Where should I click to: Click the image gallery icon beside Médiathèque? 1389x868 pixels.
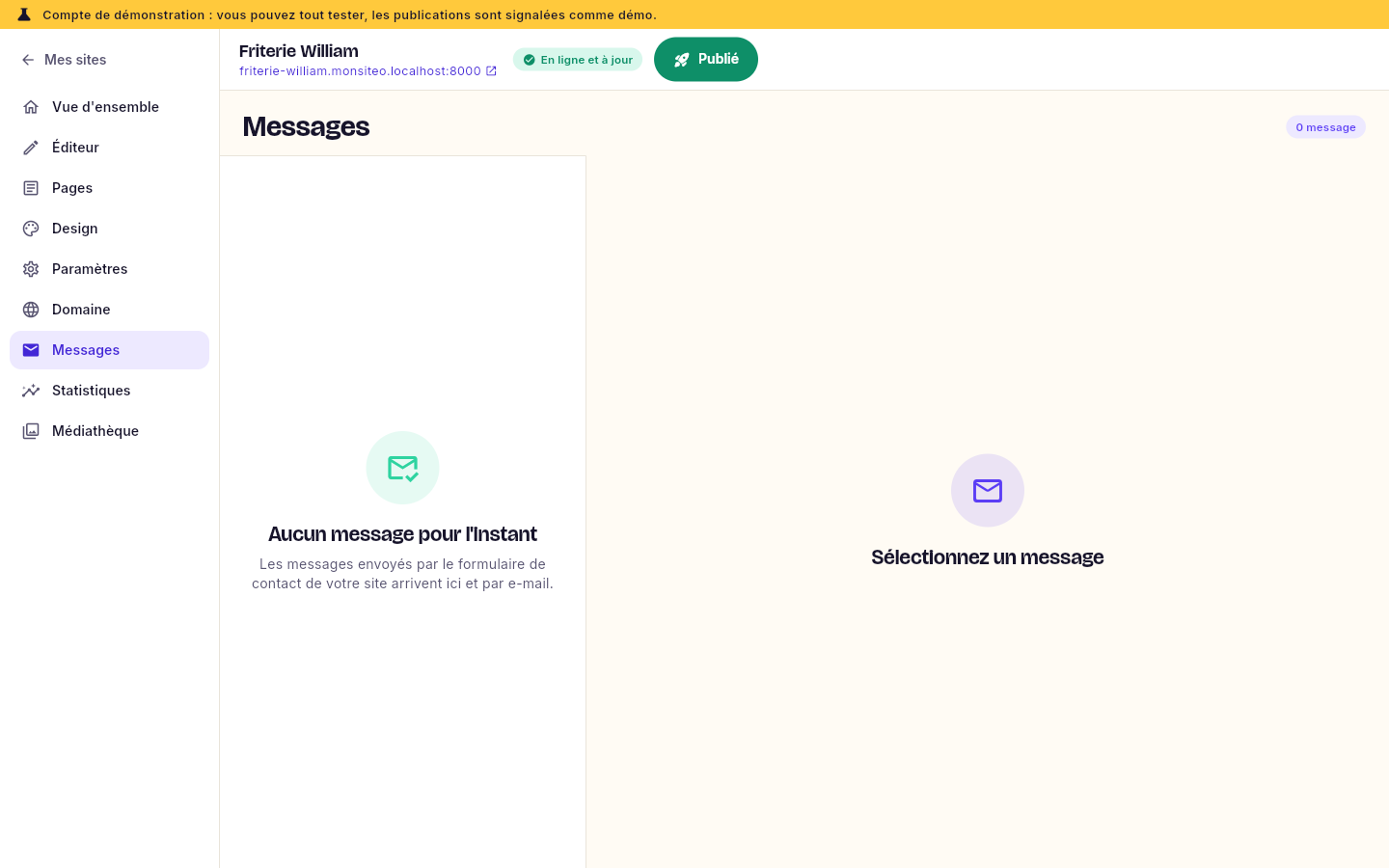point(31,431)
